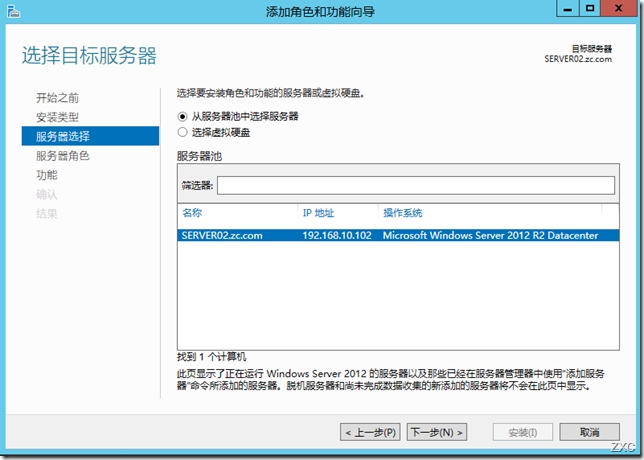This screenshot has width=644, height=460.
Task: Open the '功能' step
Action: coord(47,175)
